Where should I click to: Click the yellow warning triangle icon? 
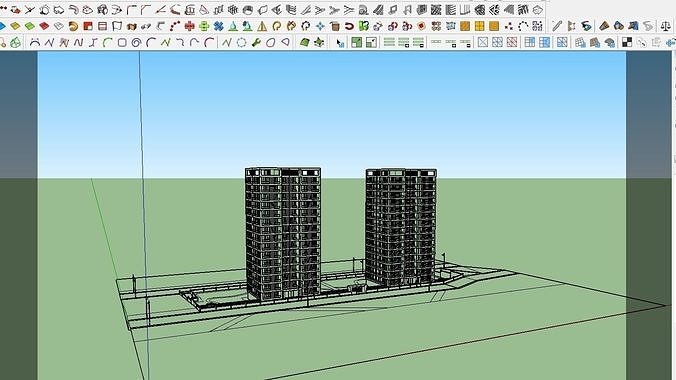point(262,26)
